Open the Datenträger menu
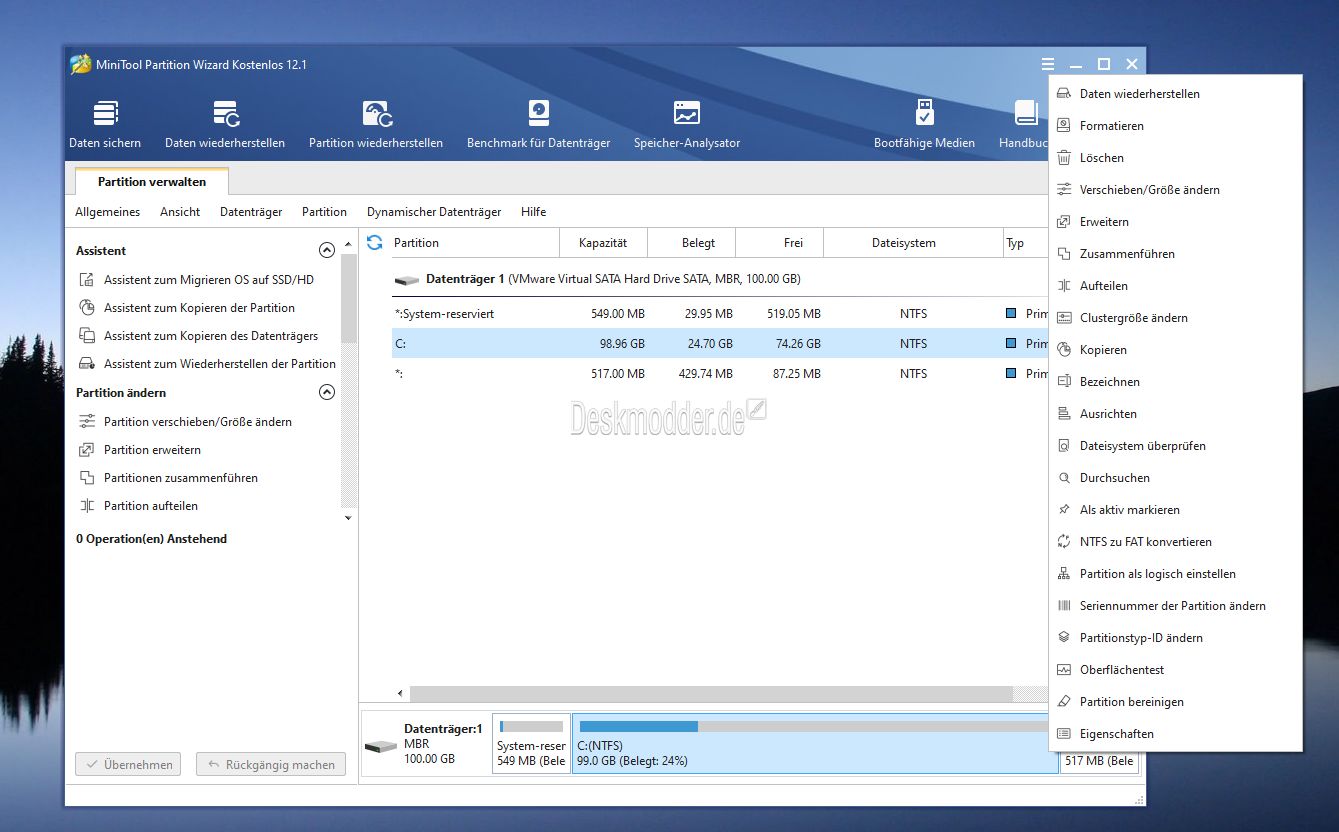Screen dimensions: 1339x832 click(251, 212)
